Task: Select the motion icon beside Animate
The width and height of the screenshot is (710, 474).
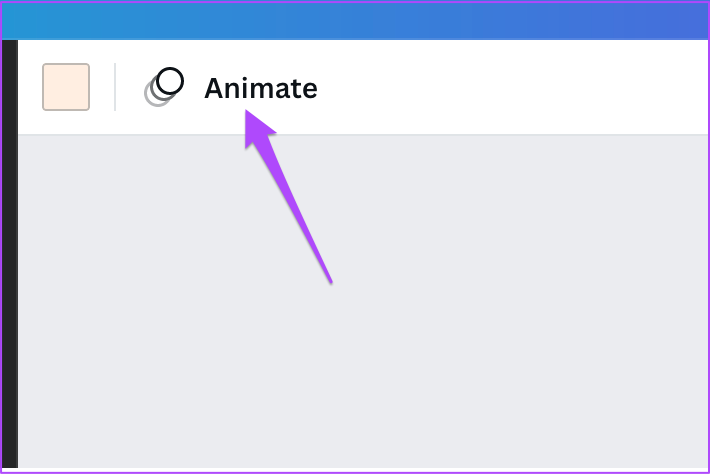Action: coord(164,87)
